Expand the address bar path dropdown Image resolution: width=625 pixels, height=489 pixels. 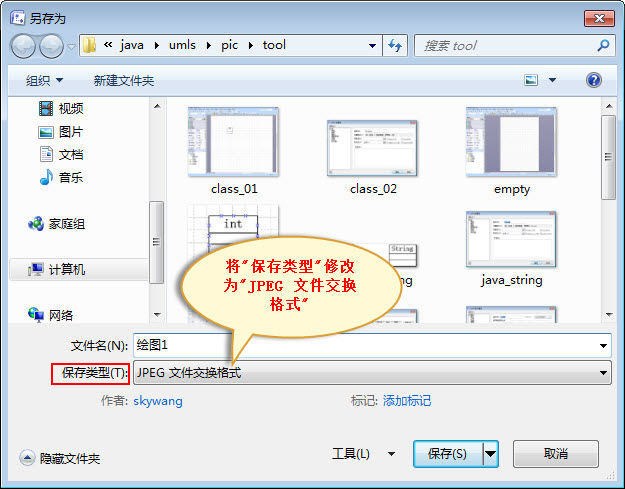click(372, 45)
